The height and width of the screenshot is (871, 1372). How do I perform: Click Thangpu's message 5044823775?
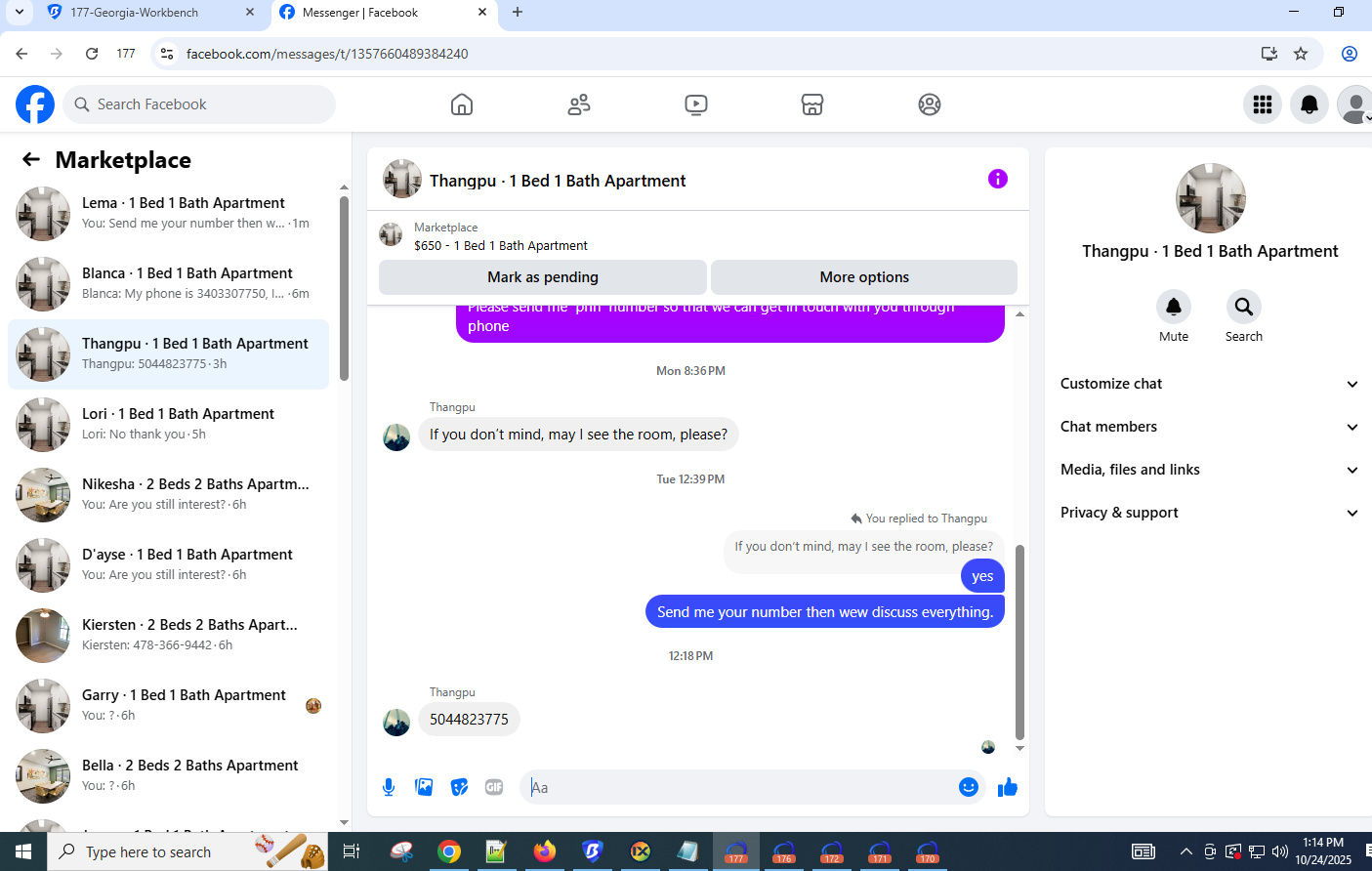click(x=469, y=720)
